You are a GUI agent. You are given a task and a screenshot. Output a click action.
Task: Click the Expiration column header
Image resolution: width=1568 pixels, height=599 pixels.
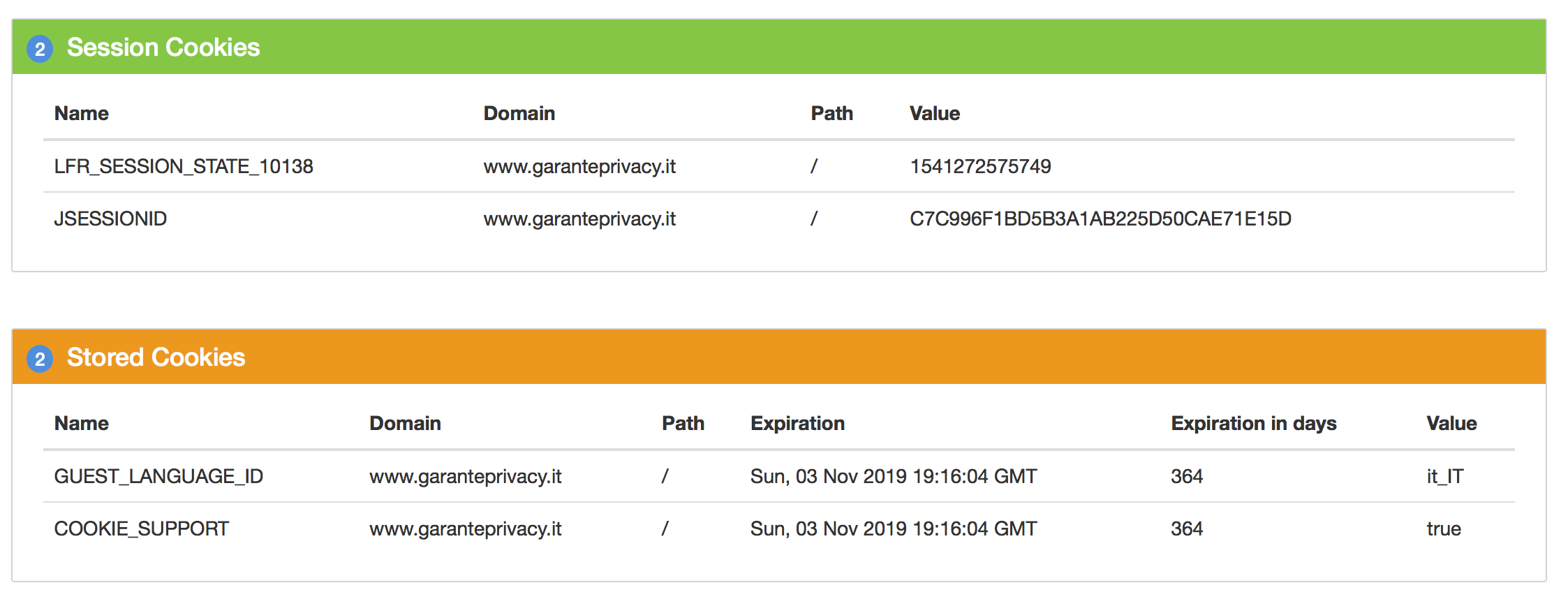tap(797, 424)
